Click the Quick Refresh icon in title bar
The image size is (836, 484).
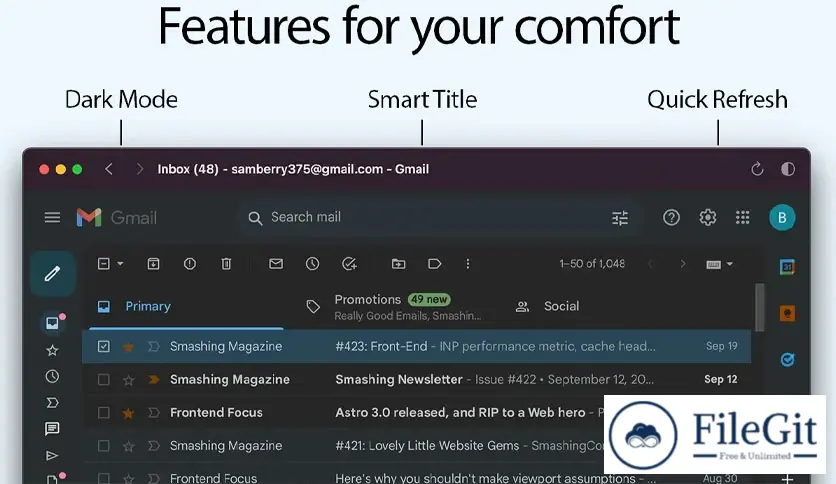pyautogui.click(x=757, y=170)
